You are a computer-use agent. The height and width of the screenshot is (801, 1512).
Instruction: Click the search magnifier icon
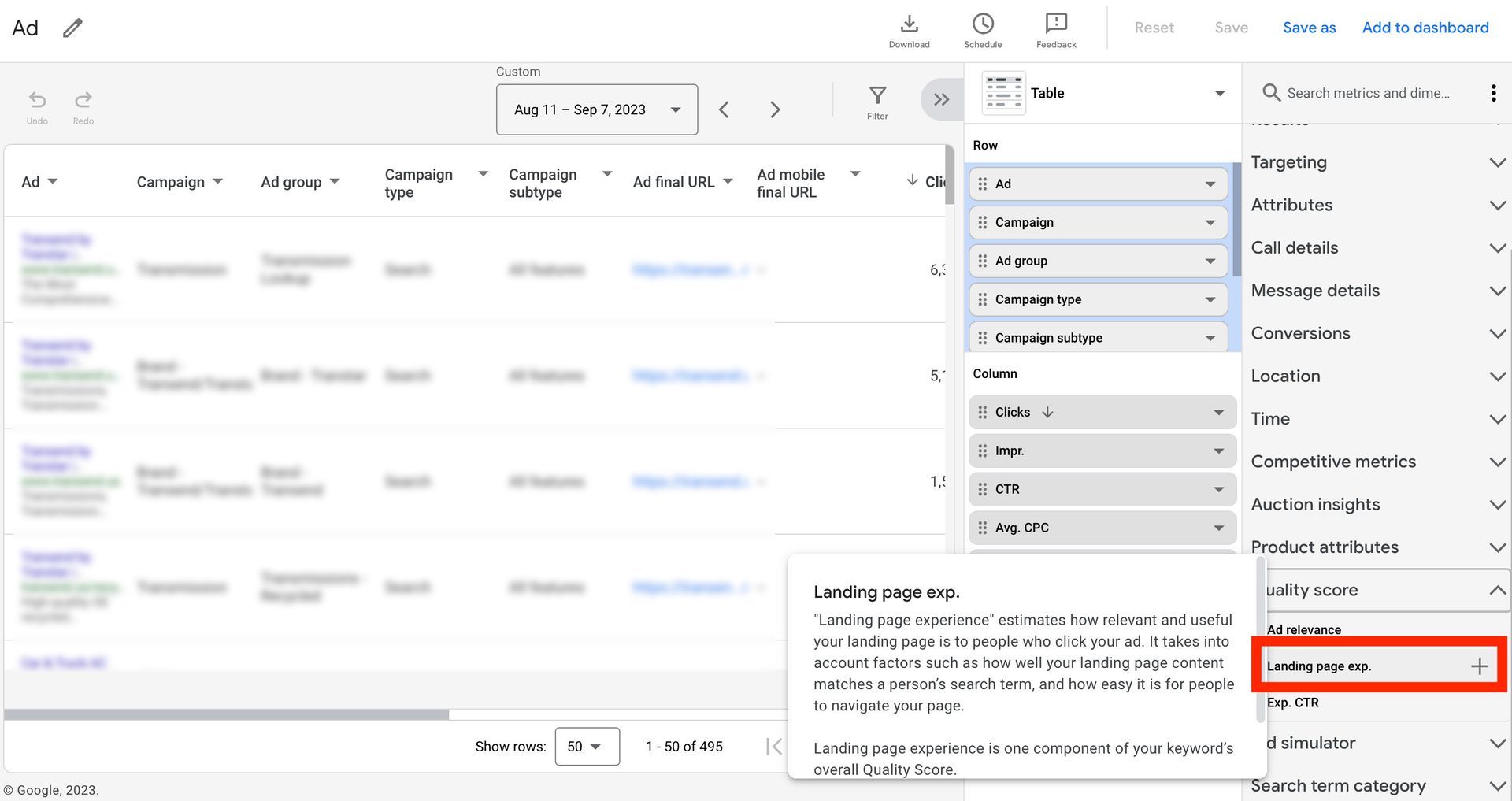(1271, 93)
